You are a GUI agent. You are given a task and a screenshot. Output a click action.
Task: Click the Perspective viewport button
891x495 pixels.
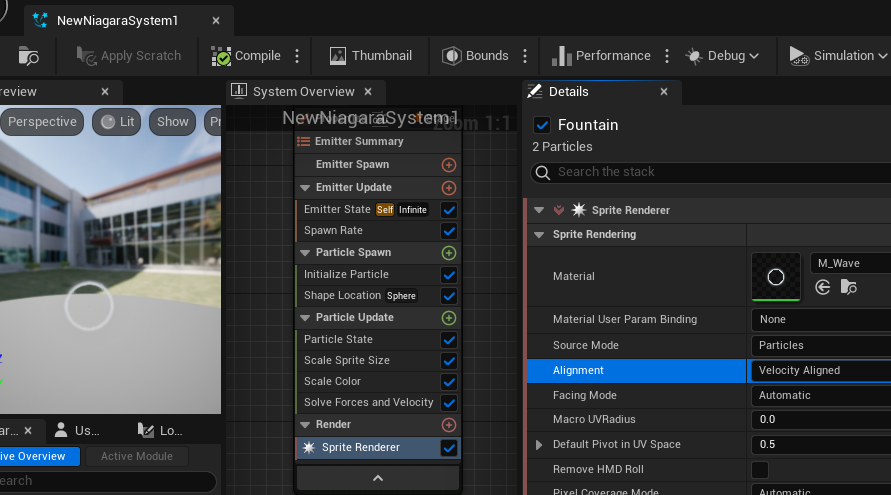click(x=42, y=122)
